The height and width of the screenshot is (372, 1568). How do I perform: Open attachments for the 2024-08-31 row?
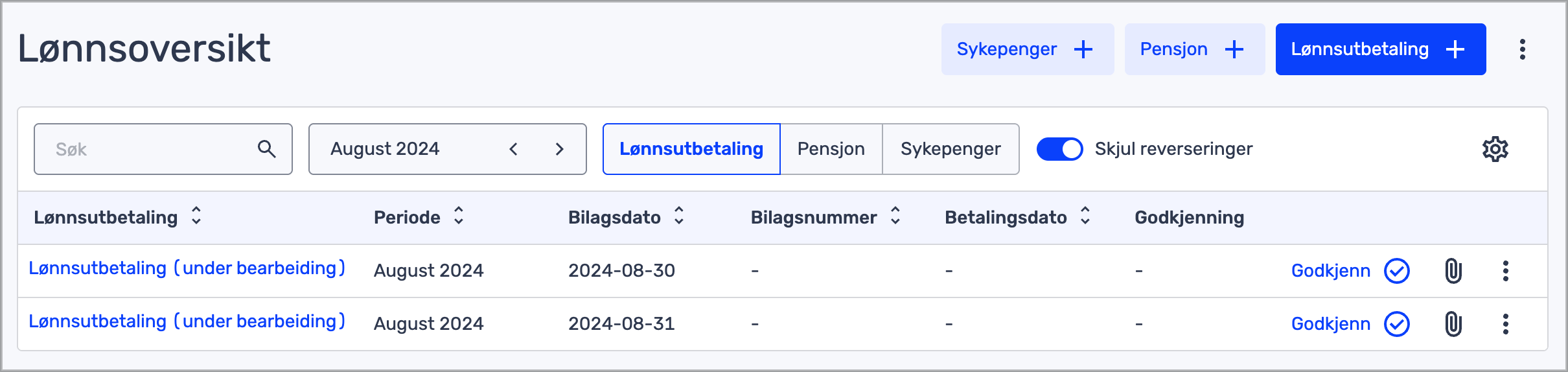click(1453, 324)
